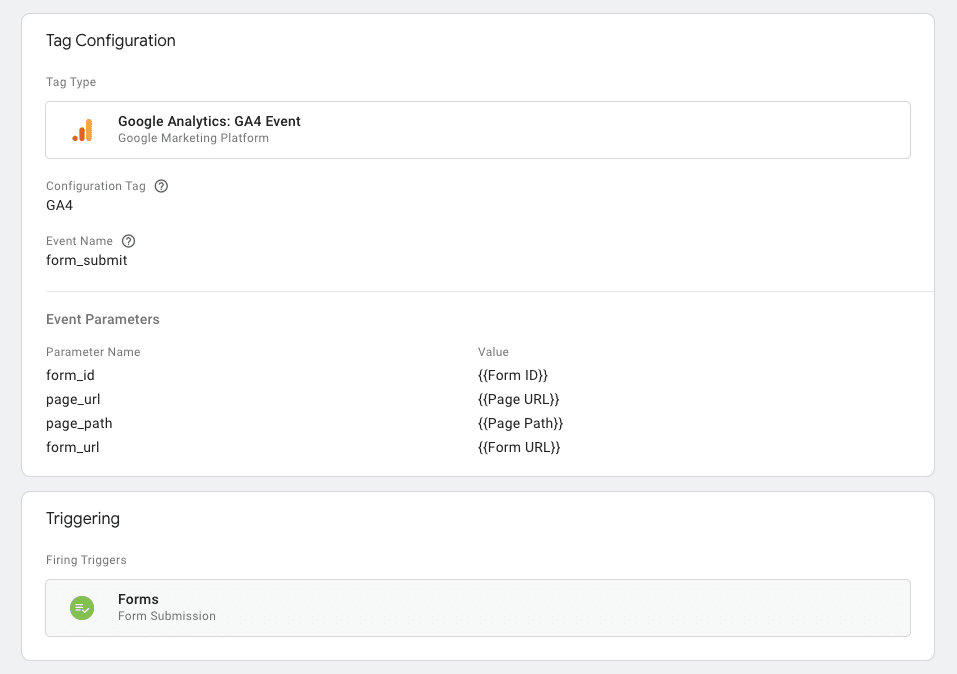Click the Google Analytics bar chart icon
Image resolution: width=957 pixels, height=674 pixels.
(x=82, y=130)
